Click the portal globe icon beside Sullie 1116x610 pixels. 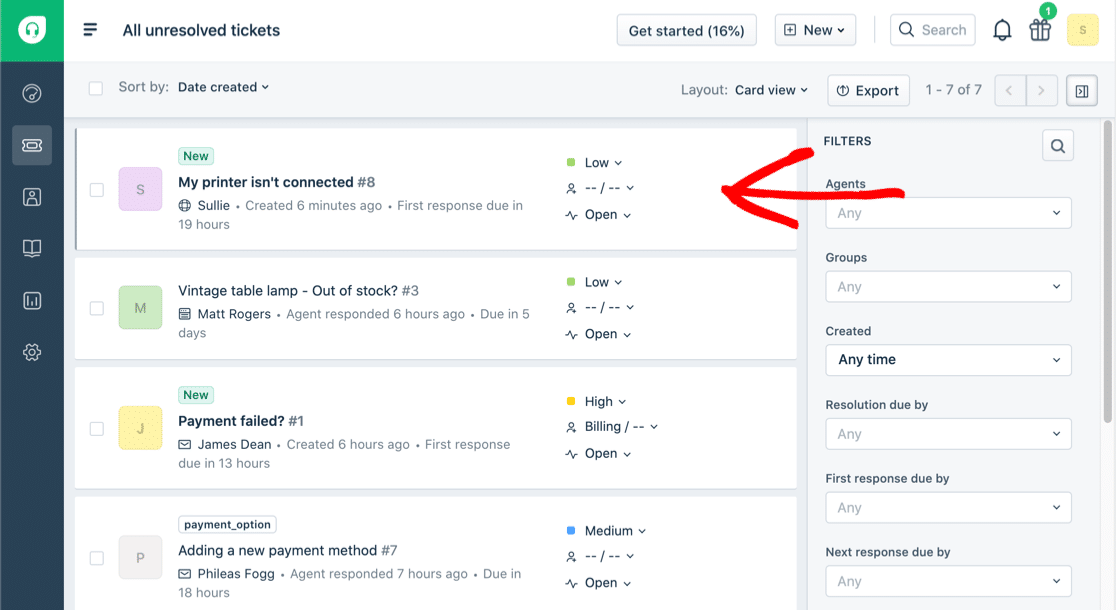pos(184,206)
